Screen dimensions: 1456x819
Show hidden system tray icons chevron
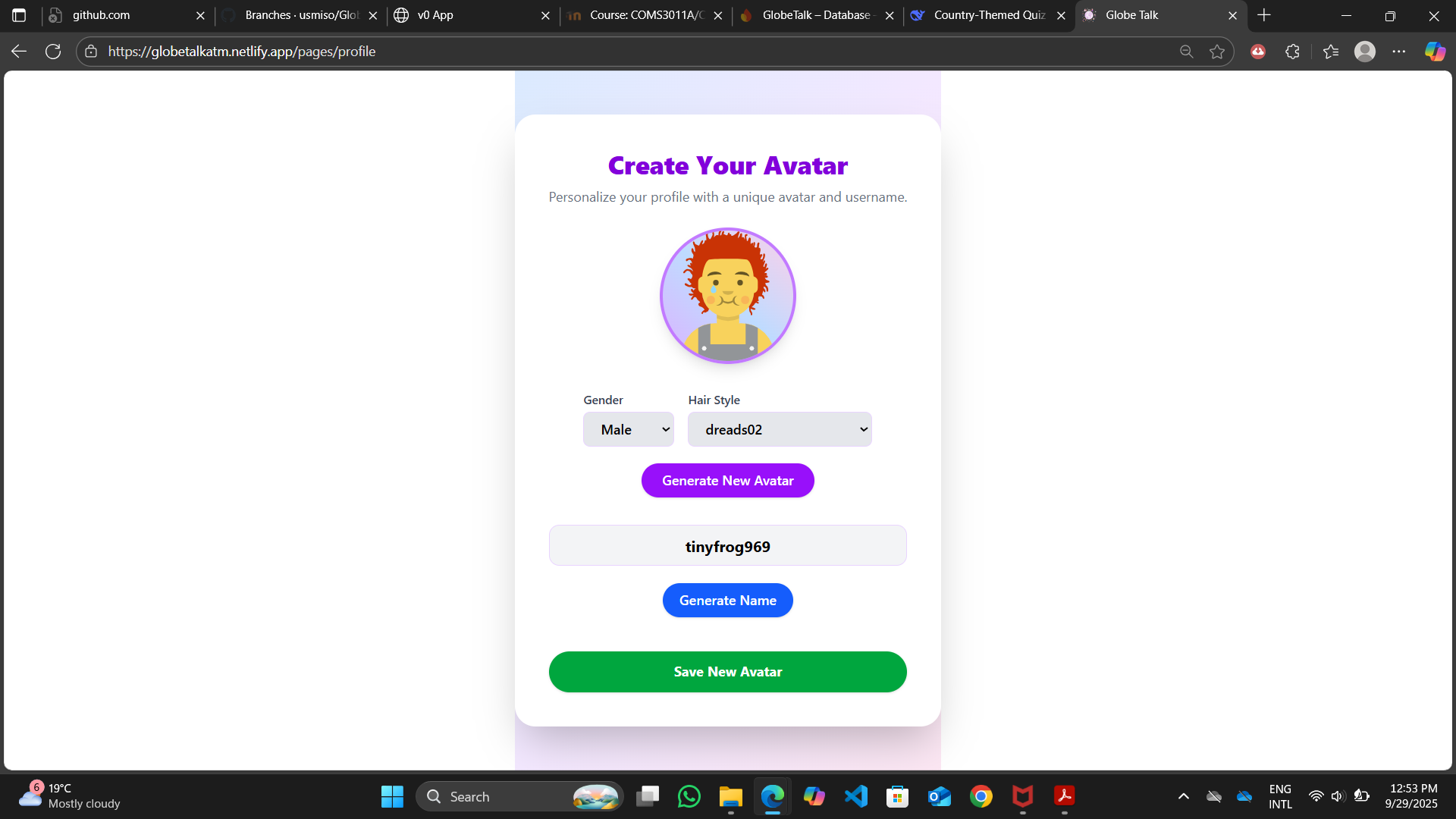pos(1183,796)
